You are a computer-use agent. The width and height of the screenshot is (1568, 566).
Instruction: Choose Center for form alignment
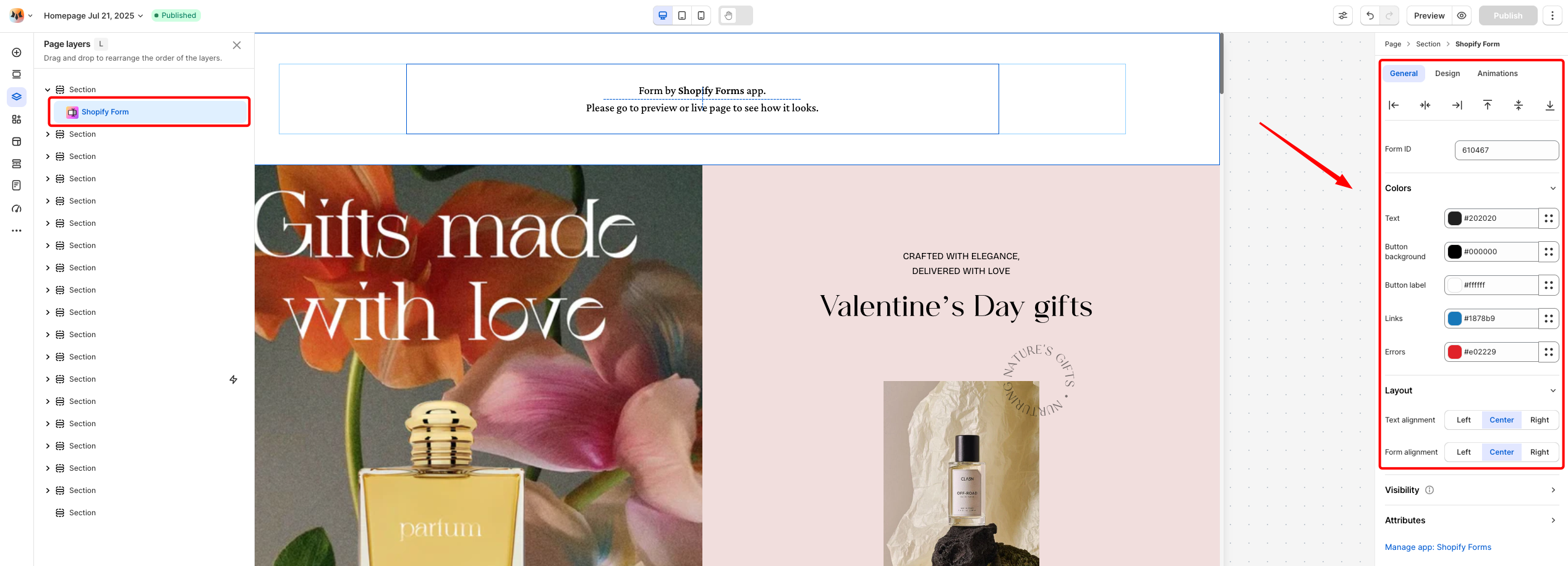coord(1501,452)
